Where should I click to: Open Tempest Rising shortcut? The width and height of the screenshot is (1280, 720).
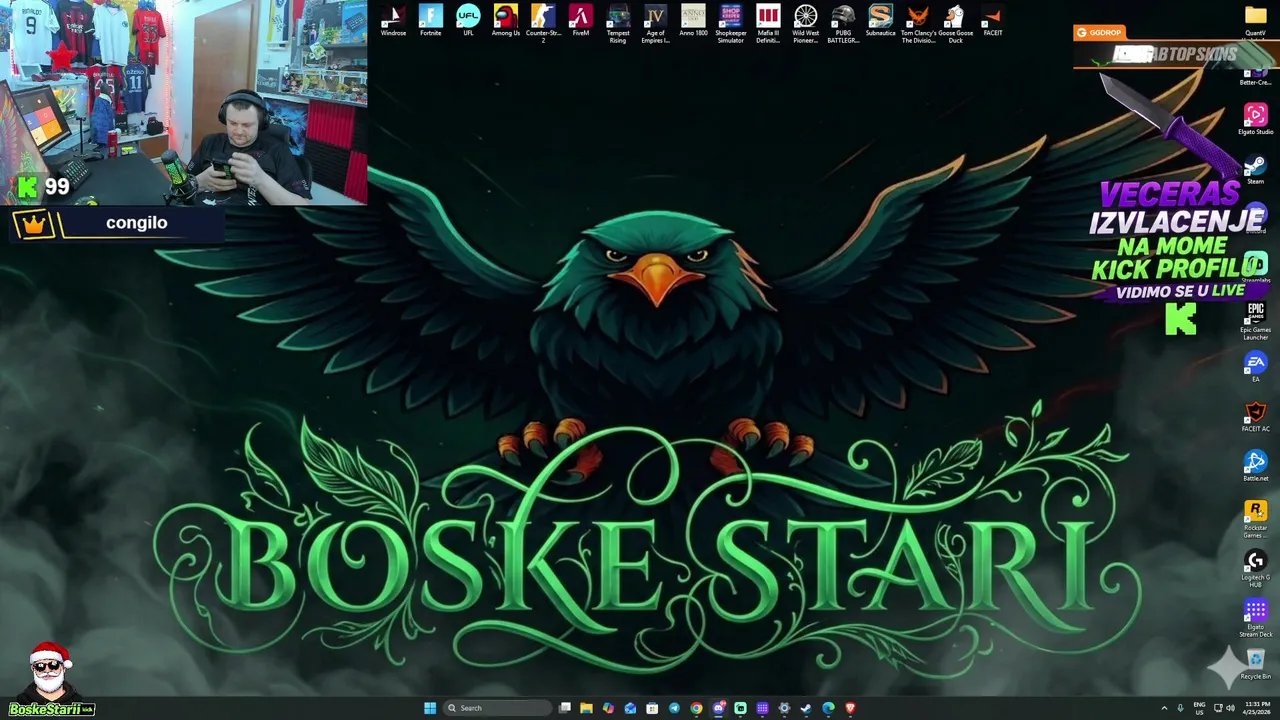coord(618,22)
